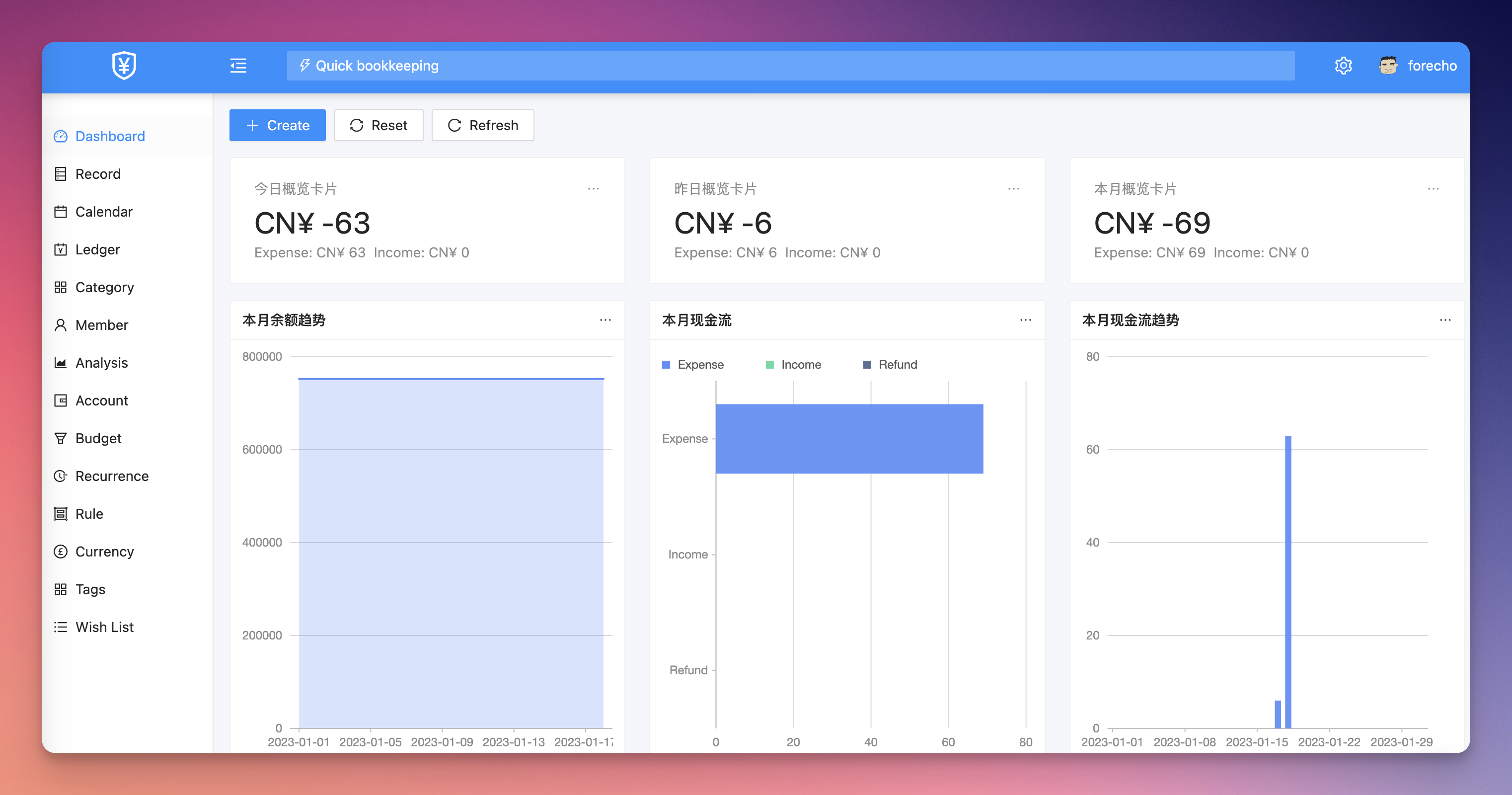1512x795 pixels.
Task: Open more options on 今日概览卡片 card
Action: click(x=594, y=189)
